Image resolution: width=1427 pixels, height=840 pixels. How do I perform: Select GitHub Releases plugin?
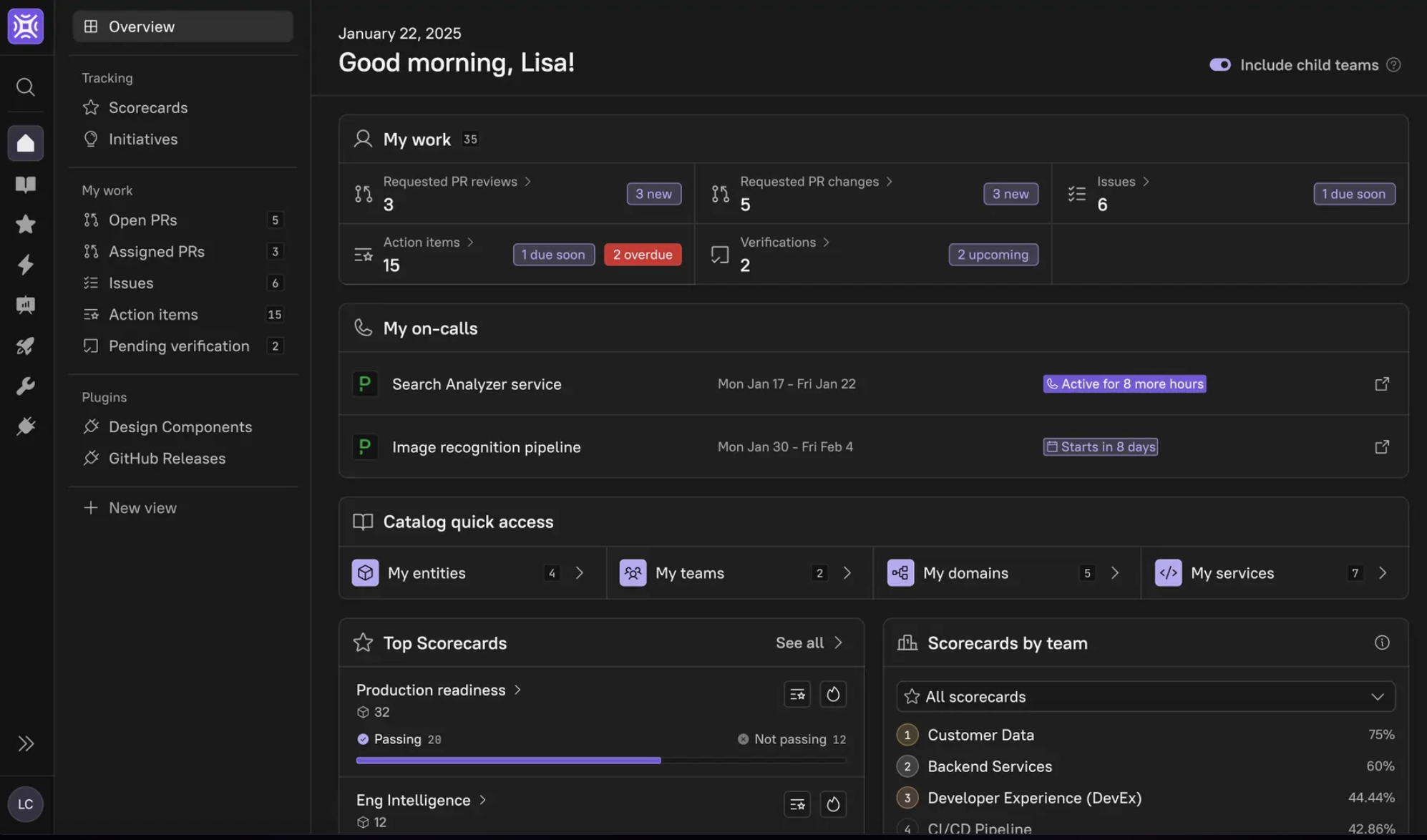[x=167, y=458]
